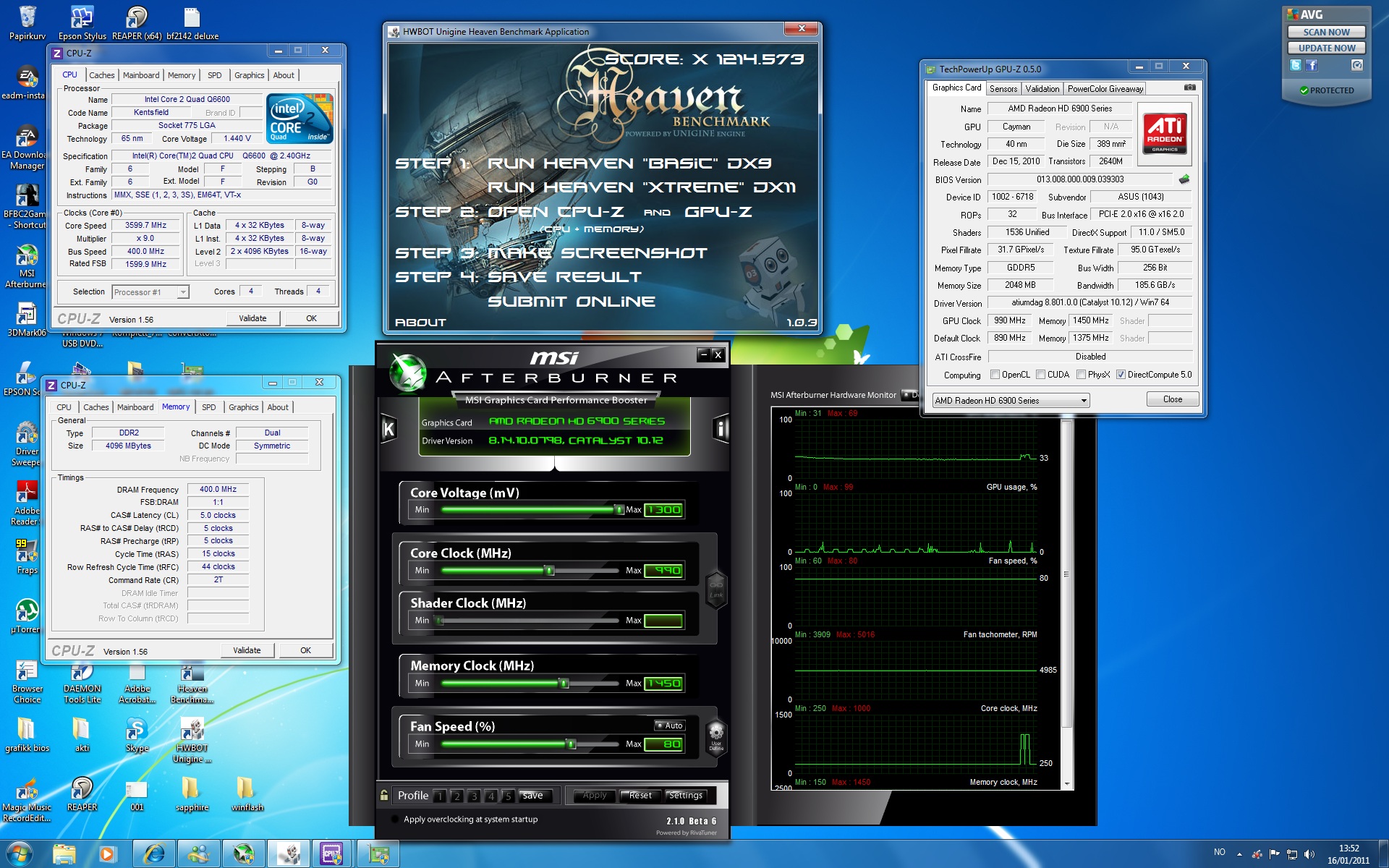Click the Core Voltage slider handle
The image size is (1389, 868).
pyautogui.click(x=619, y=510)
